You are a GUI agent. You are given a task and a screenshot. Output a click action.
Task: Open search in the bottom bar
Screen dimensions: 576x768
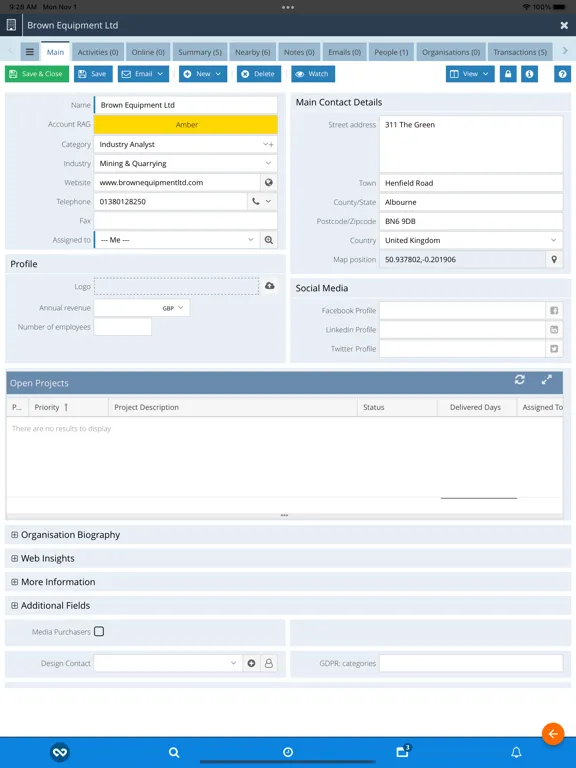(174, 752)
